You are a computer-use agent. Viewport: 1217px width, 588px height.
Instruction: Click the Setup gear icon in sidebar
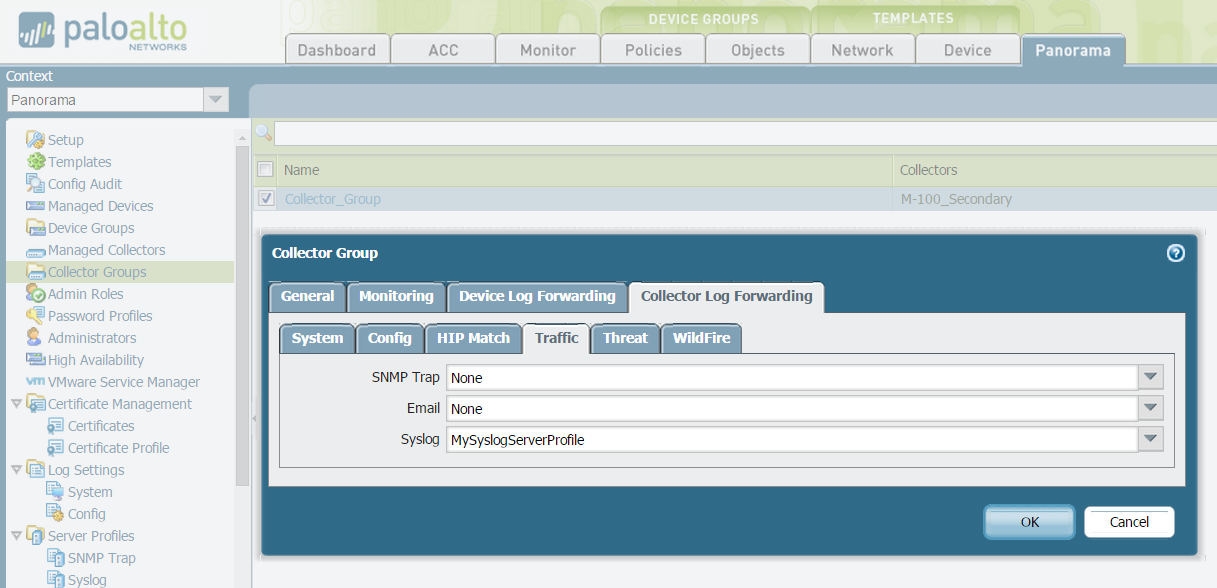pyautogui.click(x=36, y=140)
